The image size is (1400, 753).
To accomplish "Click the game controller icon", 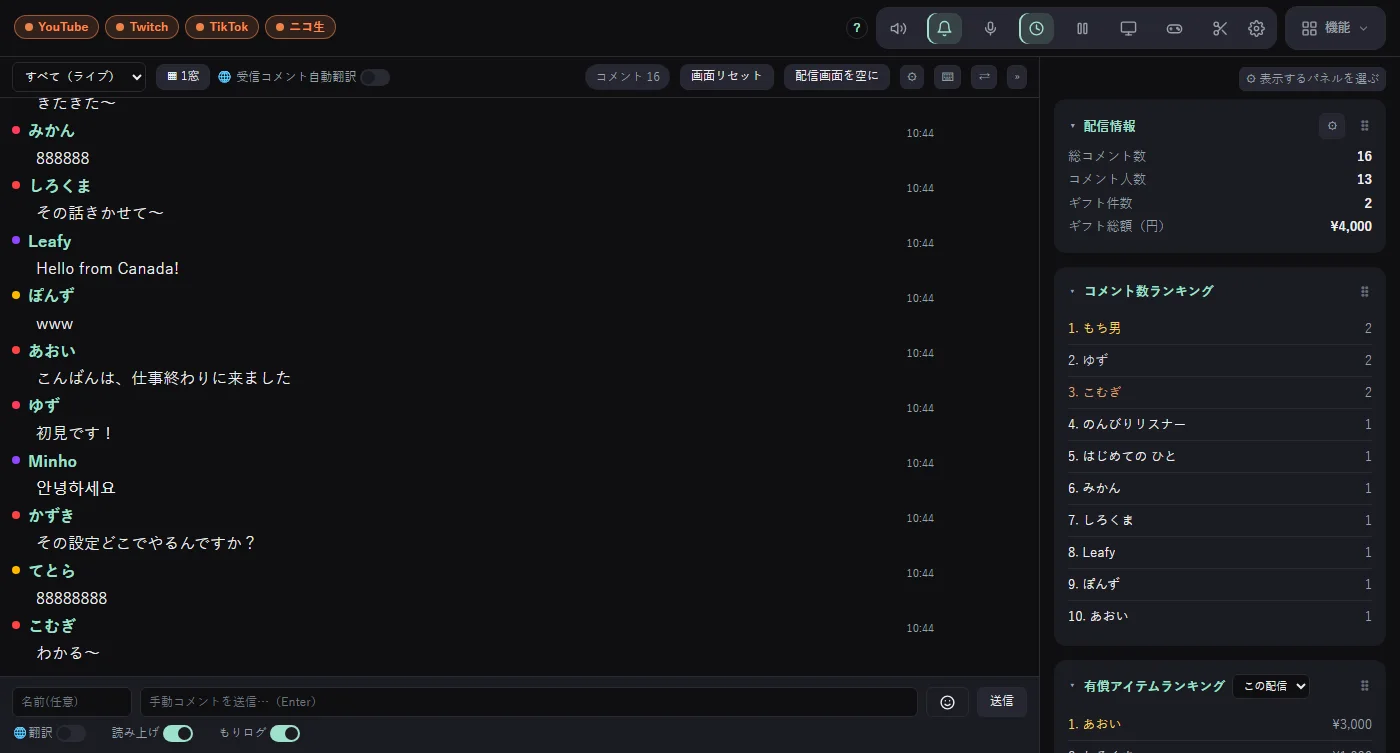I will pyautogui.click(x=1174, y=28).
